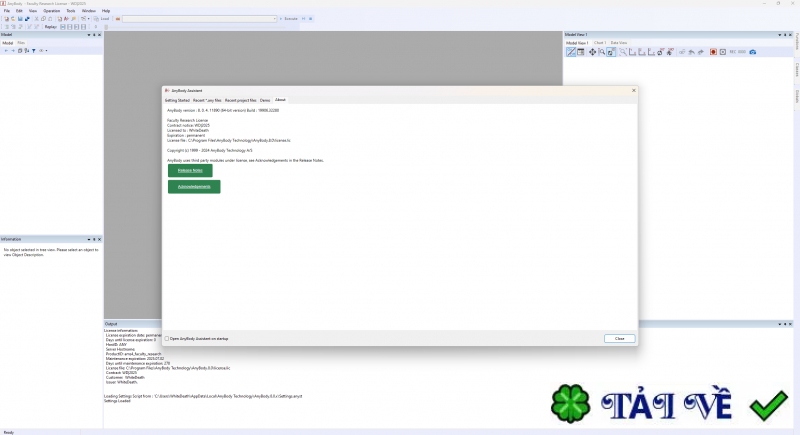This screenshot has width=800, height=435.
Task: Click the zoom-to-fit dashed magnifier icon
Action: click(623, 52)
